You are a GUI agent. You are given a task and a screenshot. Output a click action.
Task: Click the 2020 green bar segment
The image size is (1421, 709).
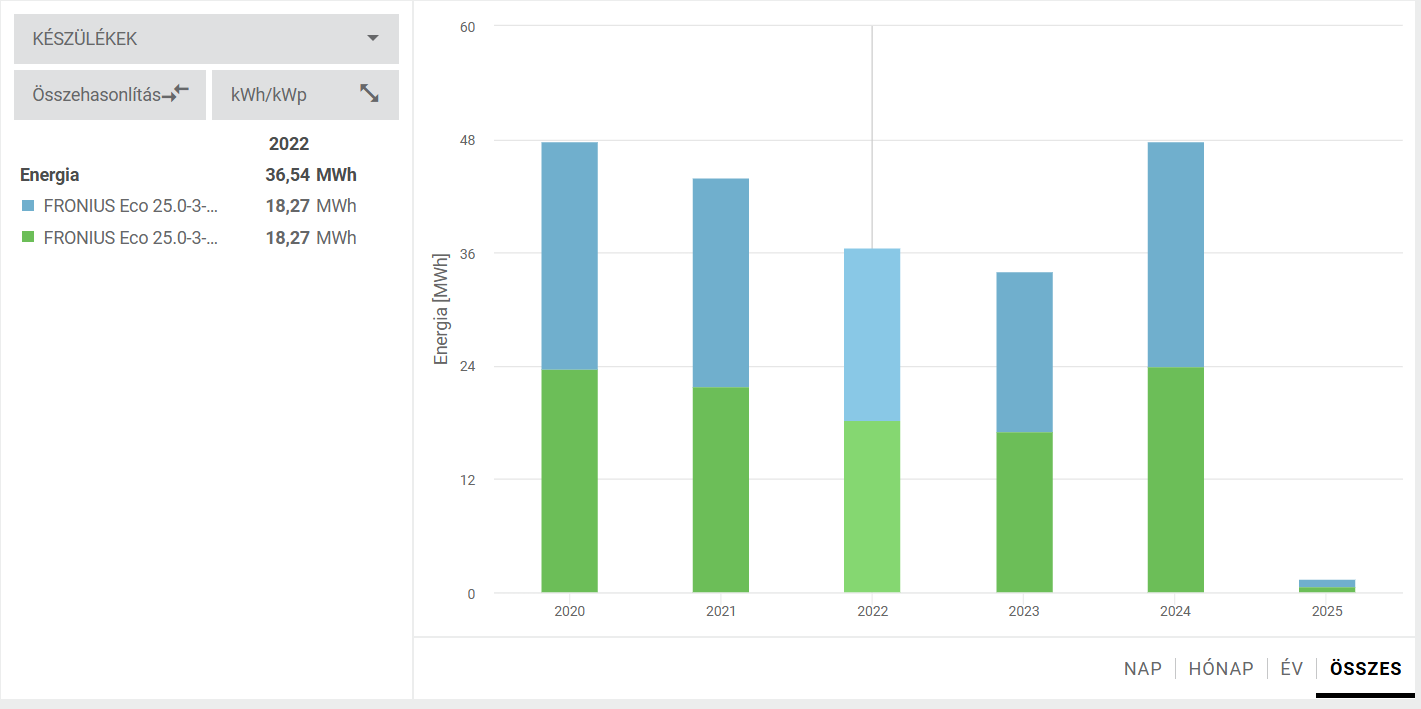coord(569,480)
